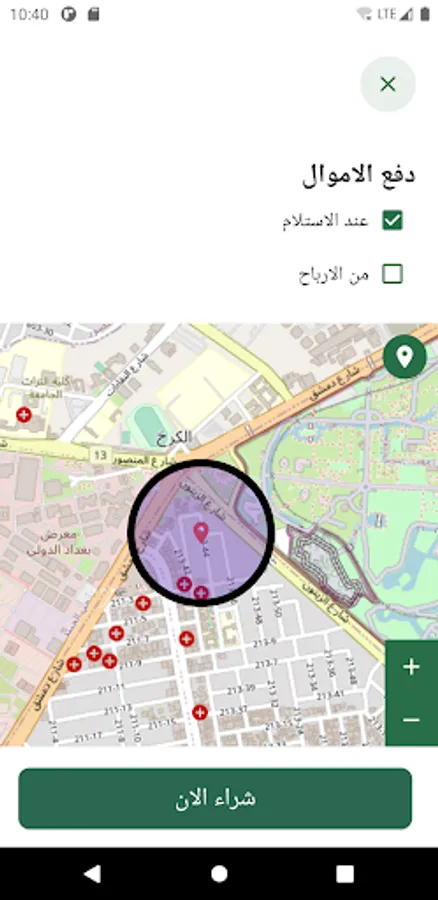The image size is (438, 900).
Task: Tap the Android back navigation button
Action: coord(92,874)
